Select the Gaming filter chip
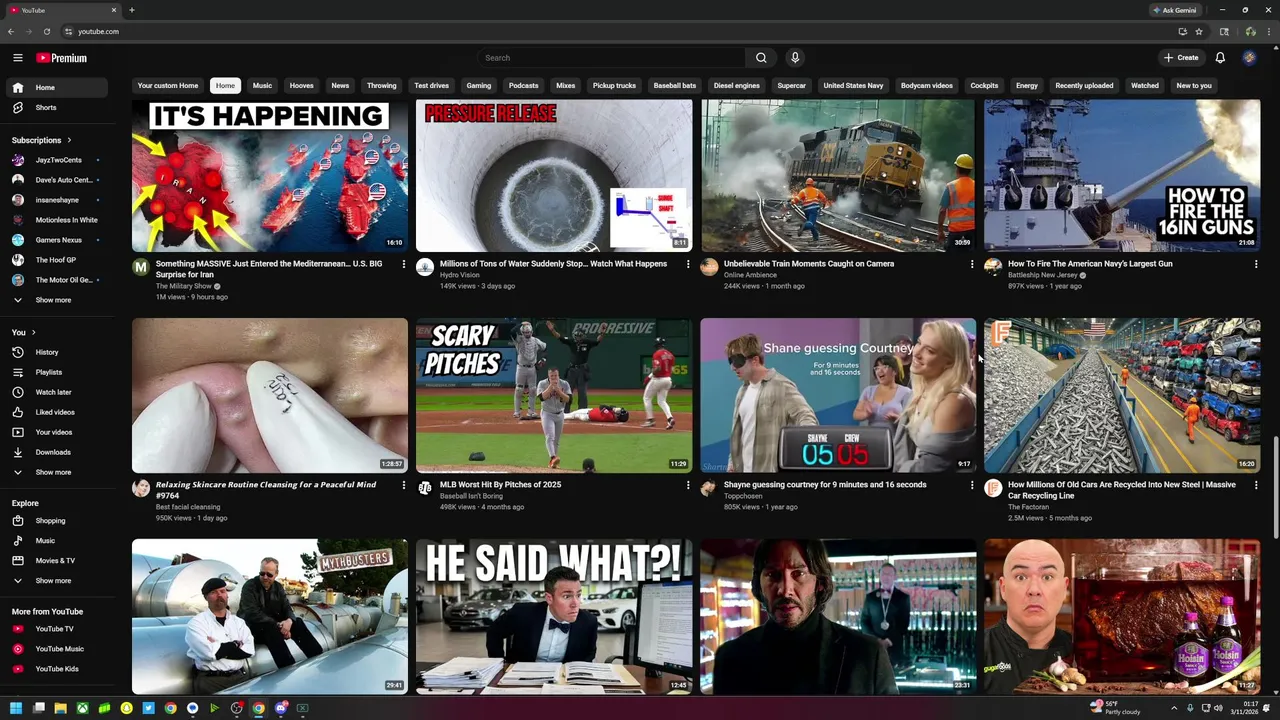1280x720 pixels. point(479,86)
